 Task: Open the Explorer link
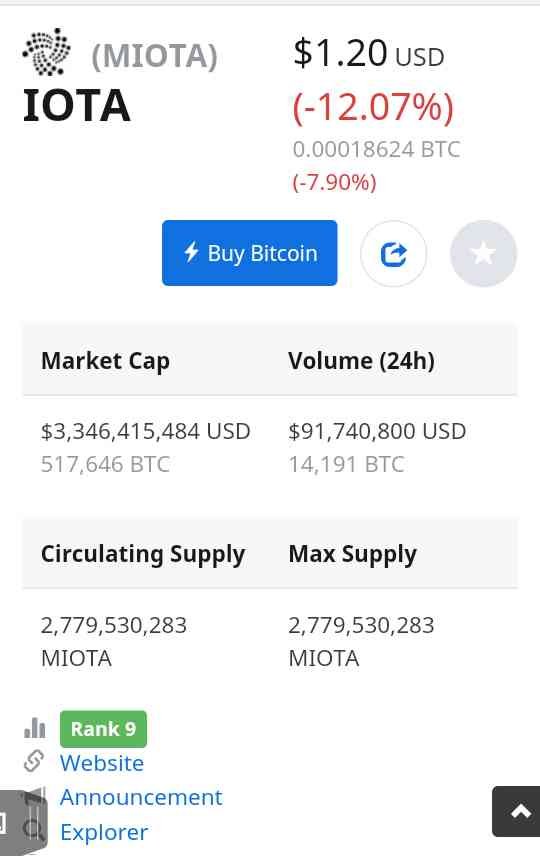[104, 832]
